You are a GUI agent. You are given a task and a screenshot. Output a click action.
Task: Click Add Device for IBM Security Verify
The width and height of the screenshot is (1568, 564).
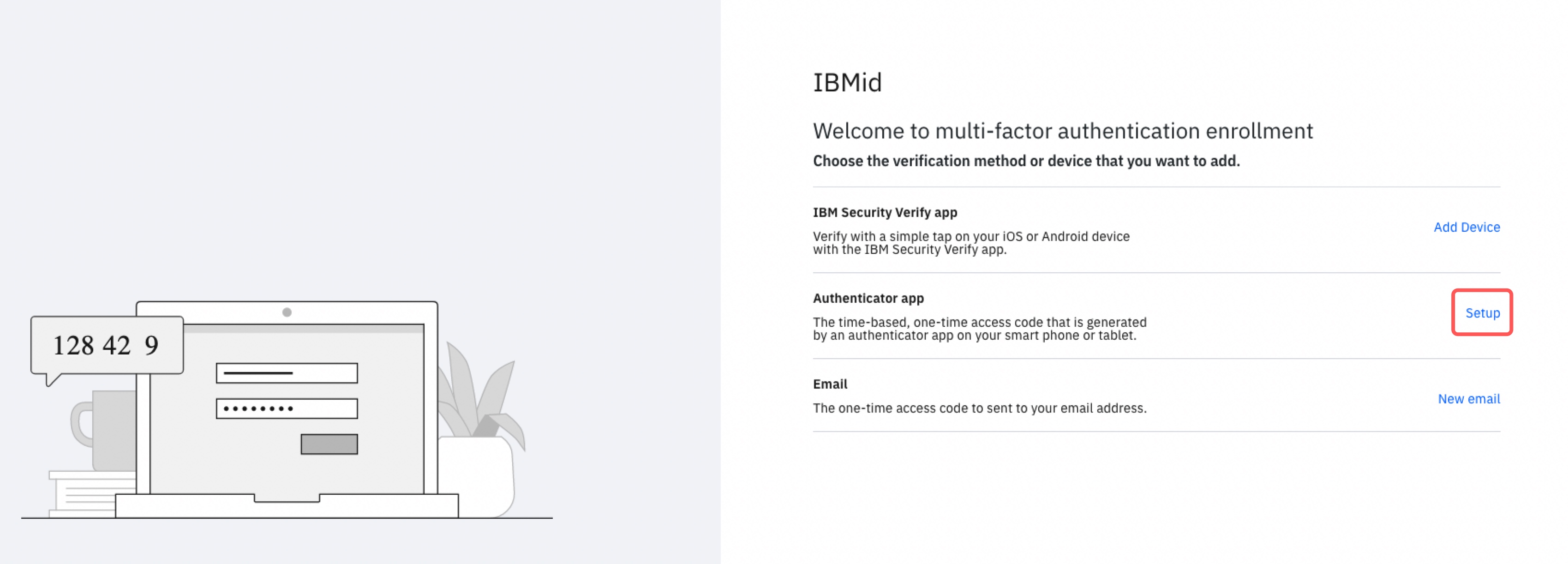[x=1466, y=227]
